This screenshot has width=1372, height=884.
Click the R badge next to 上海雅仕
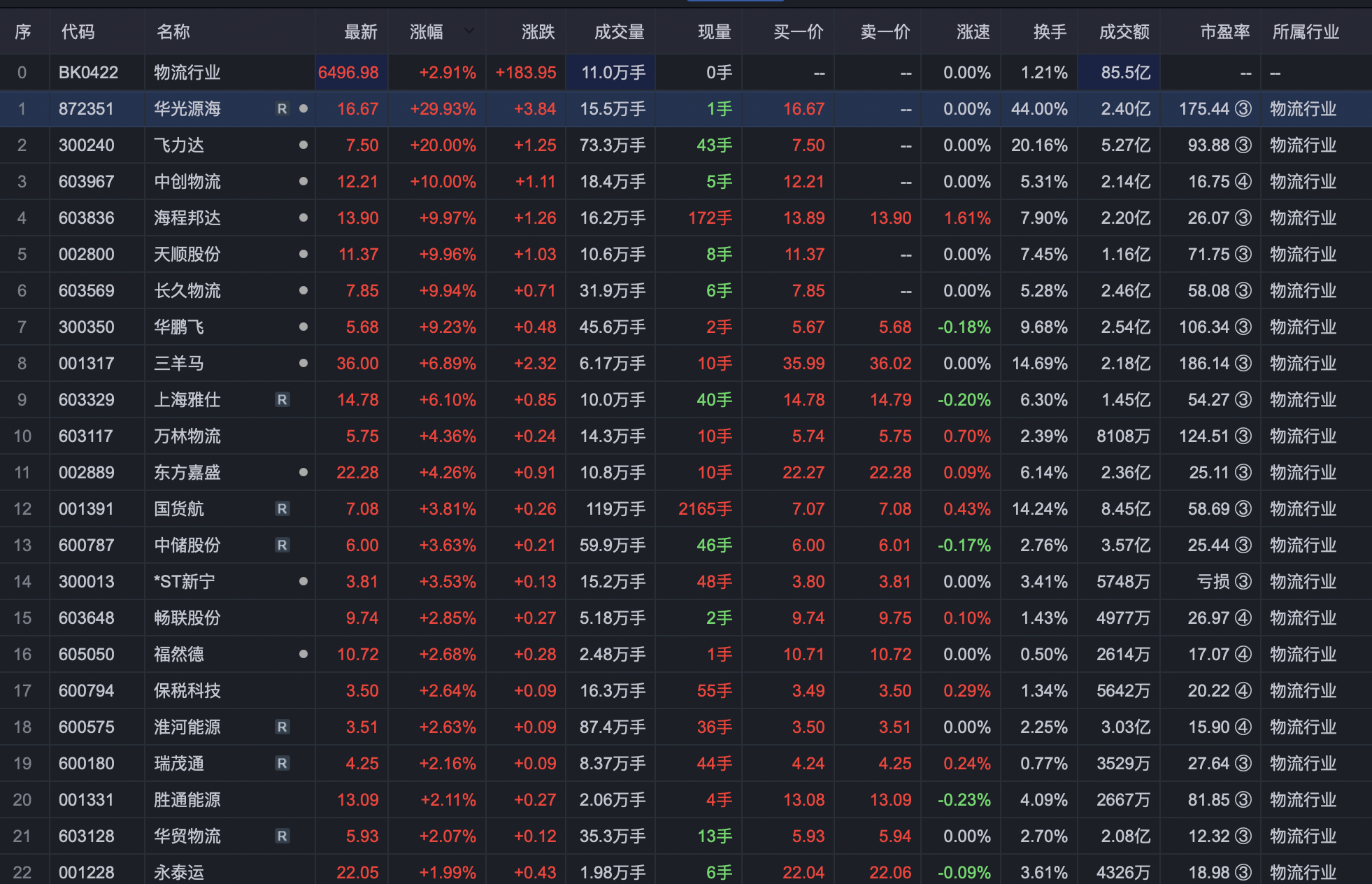282,400
